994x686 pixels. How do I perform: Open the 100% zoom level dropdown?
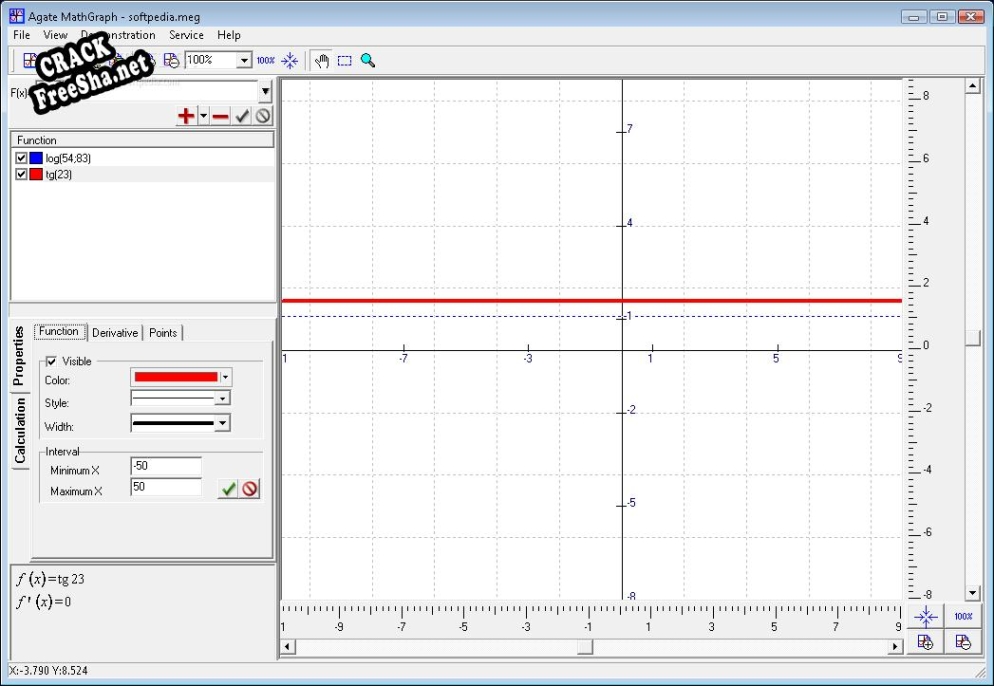click(x=243, y=60)
